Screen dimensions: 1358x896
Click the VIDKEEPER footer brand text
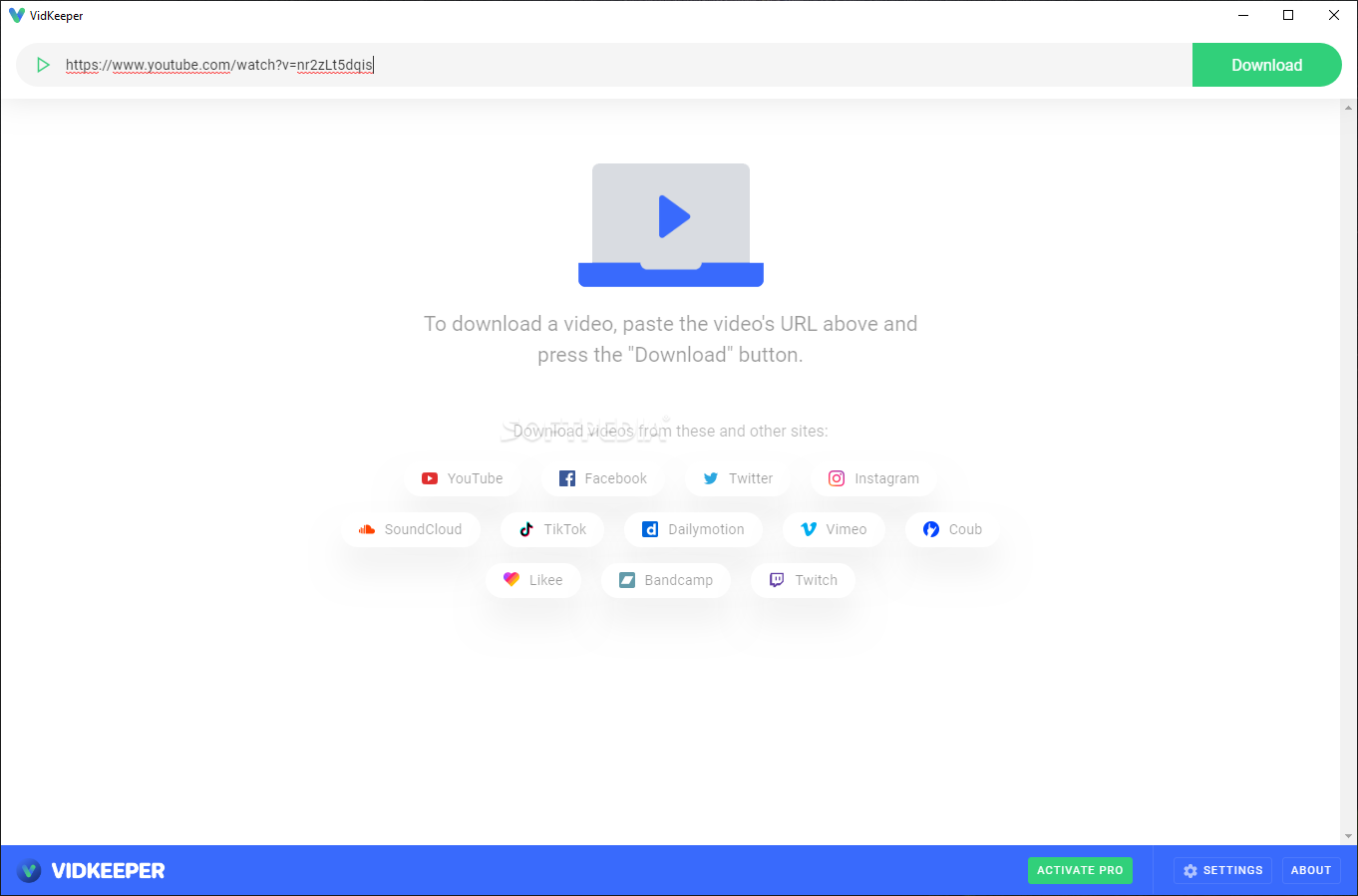point(109,871)
